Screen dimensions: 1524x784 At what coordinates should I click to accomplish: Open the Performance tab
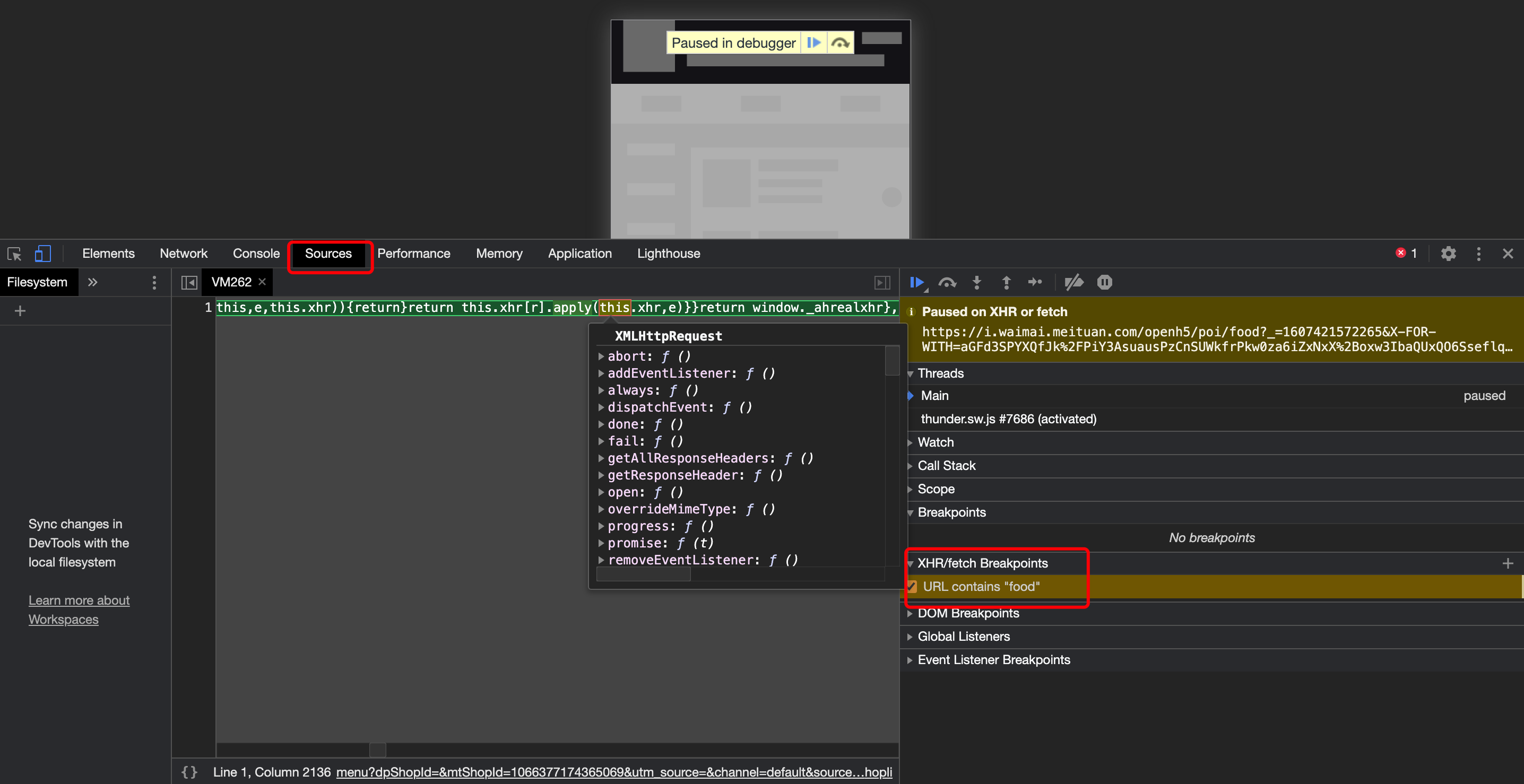413,254
